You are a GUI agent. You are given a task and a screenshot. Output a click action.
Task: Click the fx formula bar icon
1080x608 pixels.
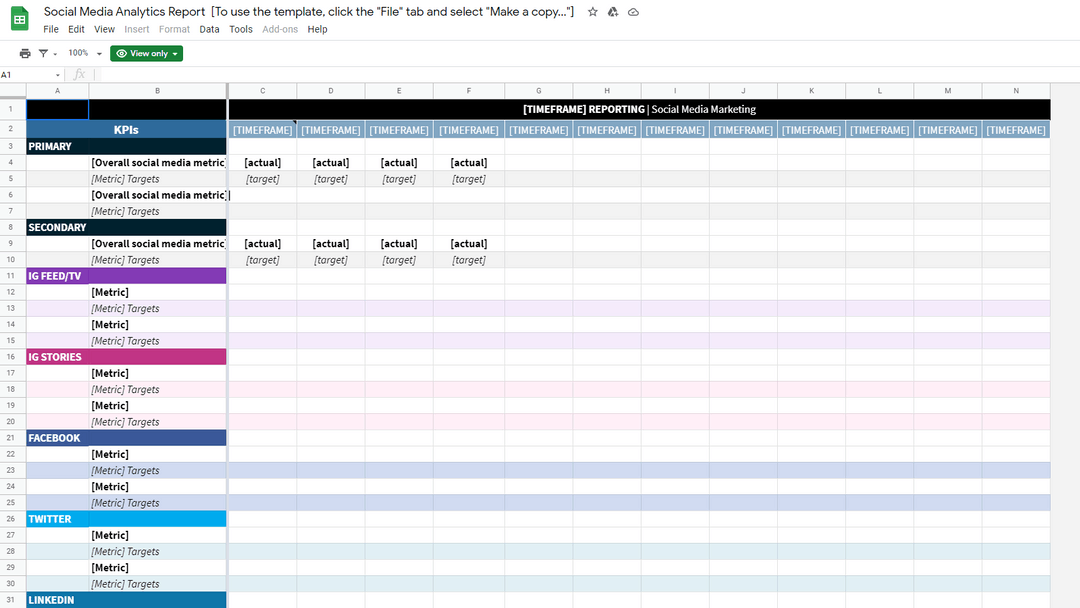click(79, 73)
